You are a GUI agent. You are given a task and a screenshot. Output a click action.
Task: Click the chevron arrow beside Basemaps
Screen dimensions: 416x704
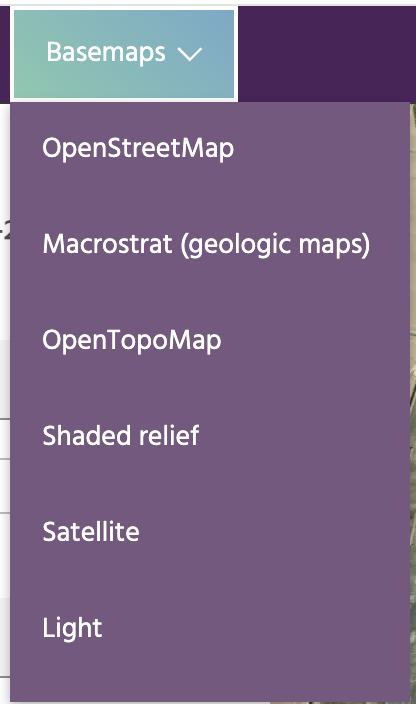(190, 54)
